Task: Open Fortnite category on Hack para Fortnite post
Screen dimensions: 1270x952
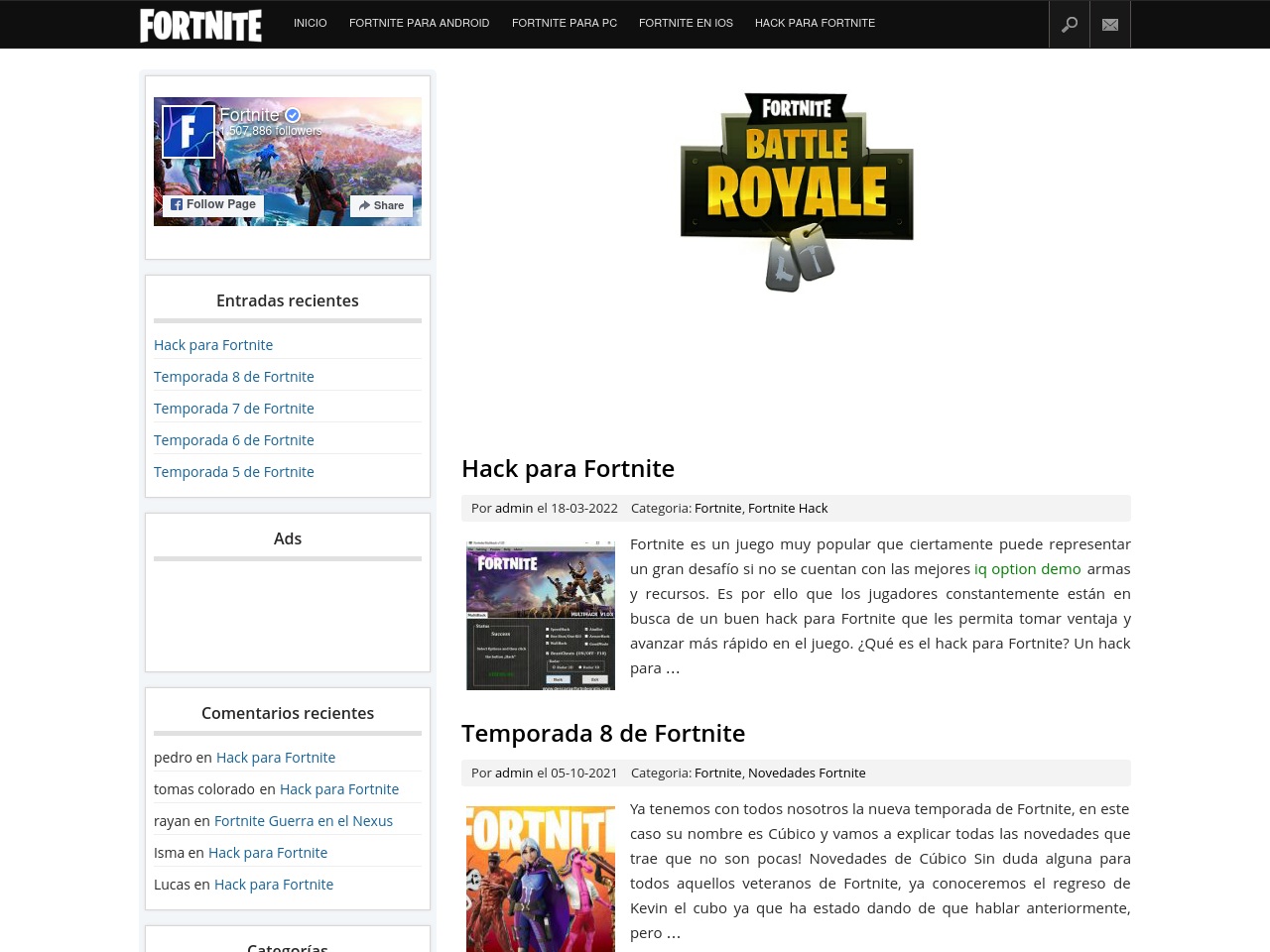Action: (x=717, y=508)
